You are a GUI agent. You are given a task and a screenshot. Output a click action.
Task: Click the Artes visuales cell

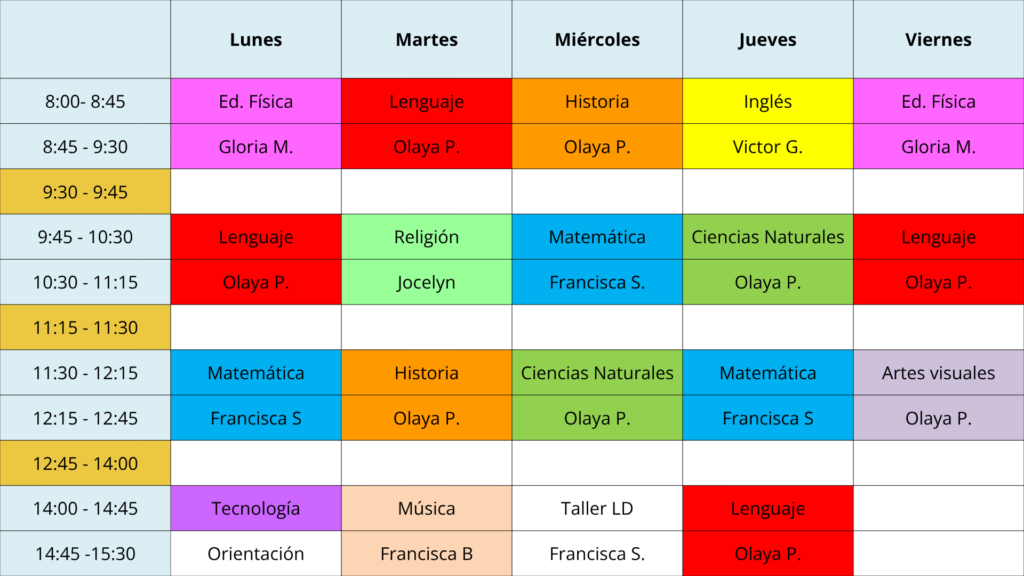click(x=938, y=373)
